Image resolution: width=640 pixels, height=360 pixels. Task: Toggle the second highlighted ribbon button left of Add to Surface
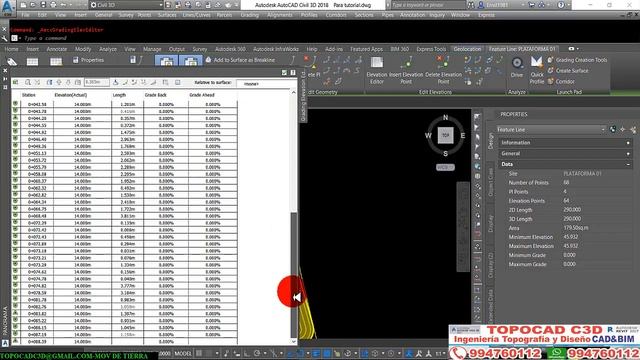click(190, 61)
